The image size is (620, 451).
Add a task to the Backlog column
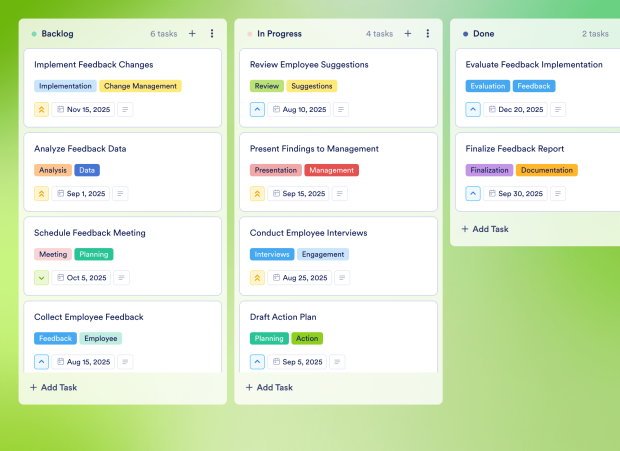(x=54, y=387)
